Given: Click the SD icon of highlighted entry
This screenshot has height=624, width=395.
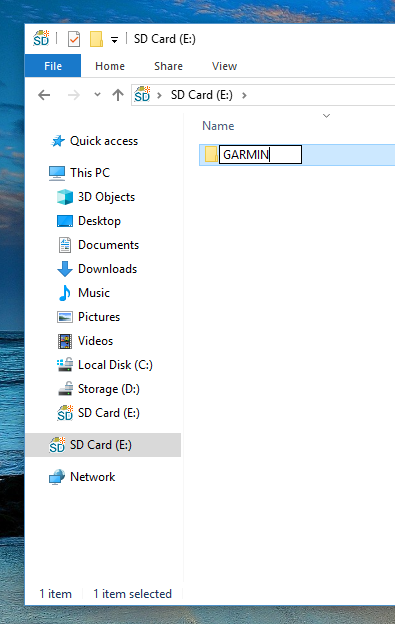Looking at the screenshot, I should 57,445.
